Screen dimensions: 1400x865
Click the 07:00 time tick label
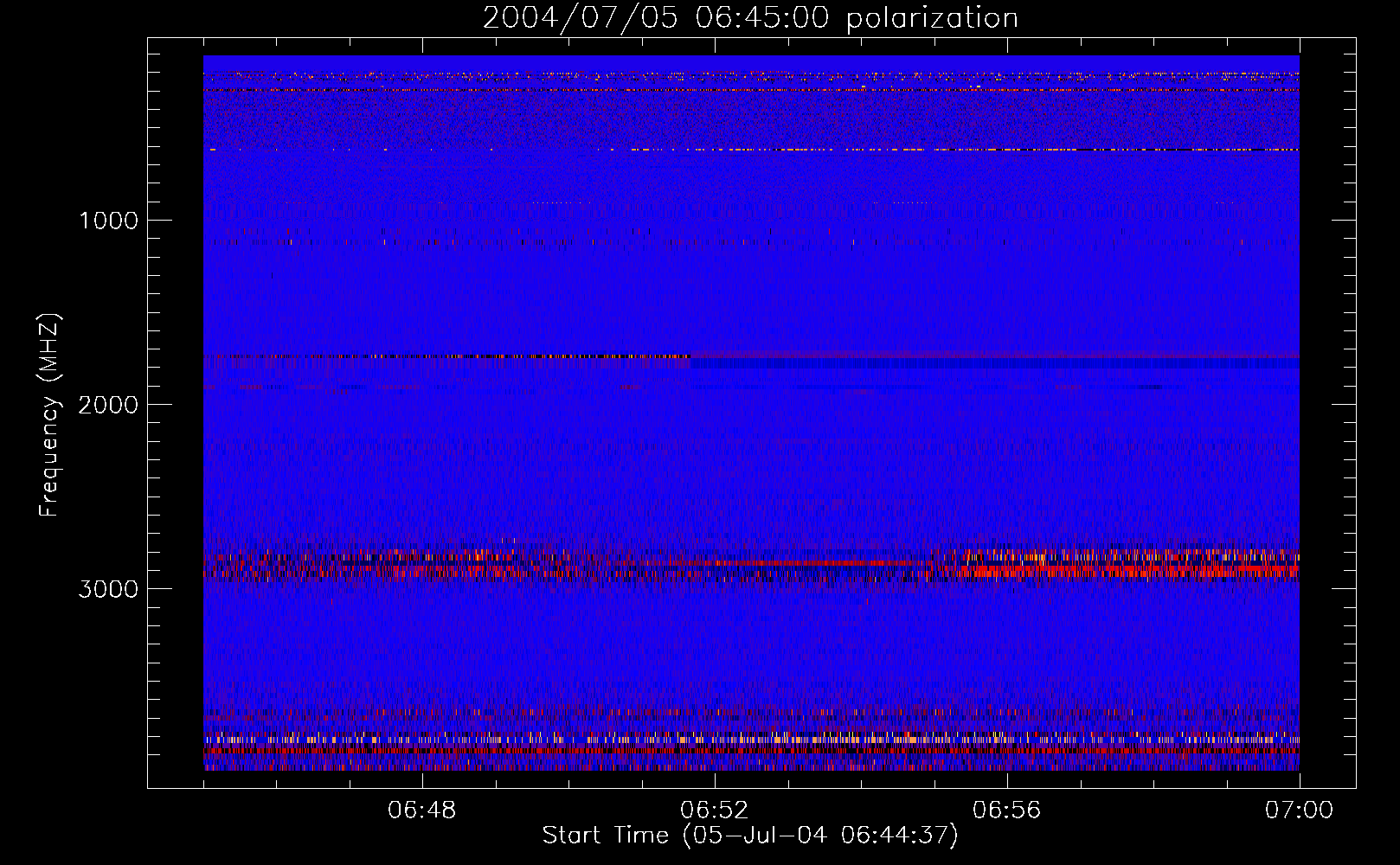coord(1299,811)
